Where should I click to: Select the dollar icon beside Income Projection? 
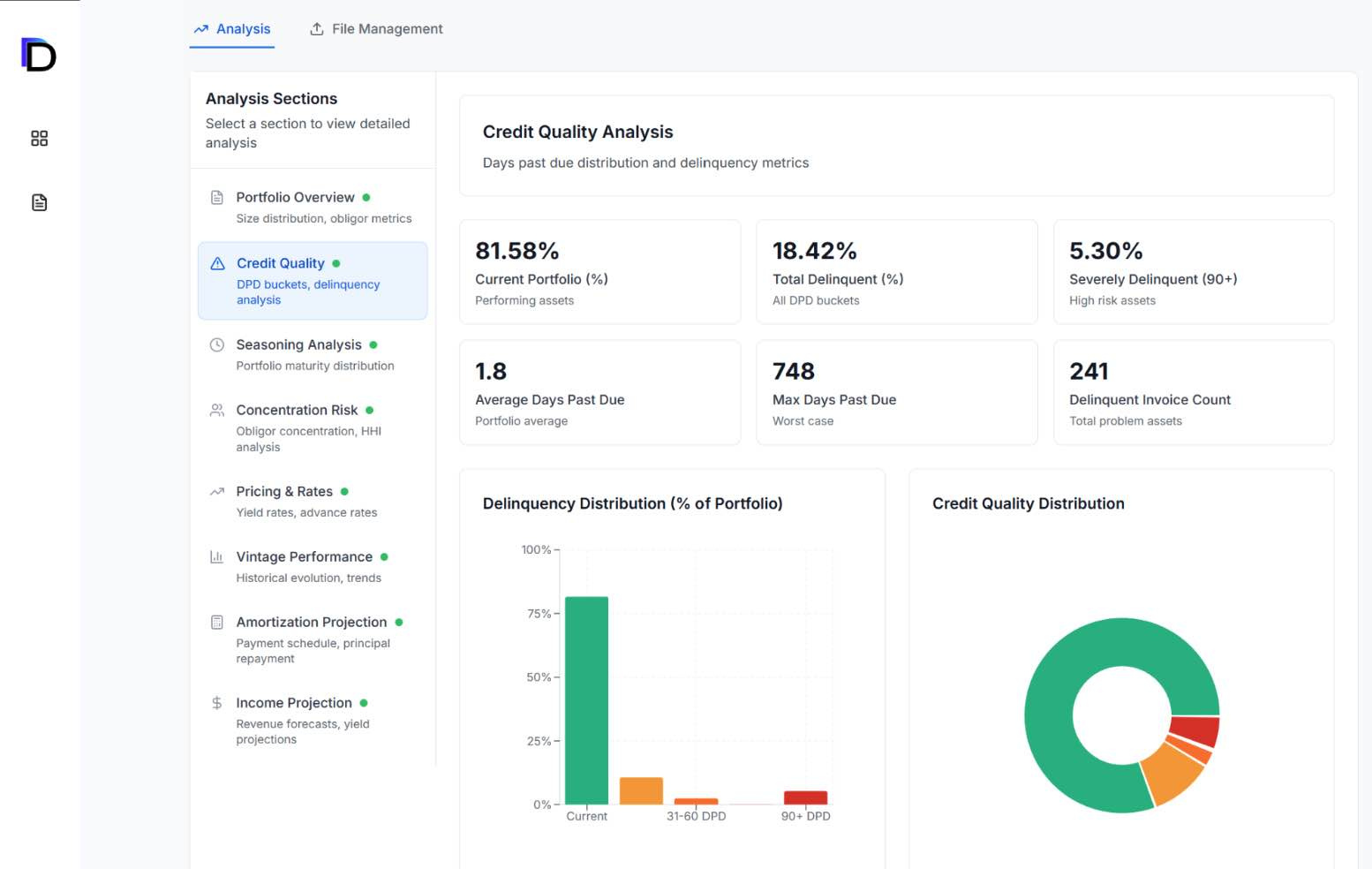point(216,702)
